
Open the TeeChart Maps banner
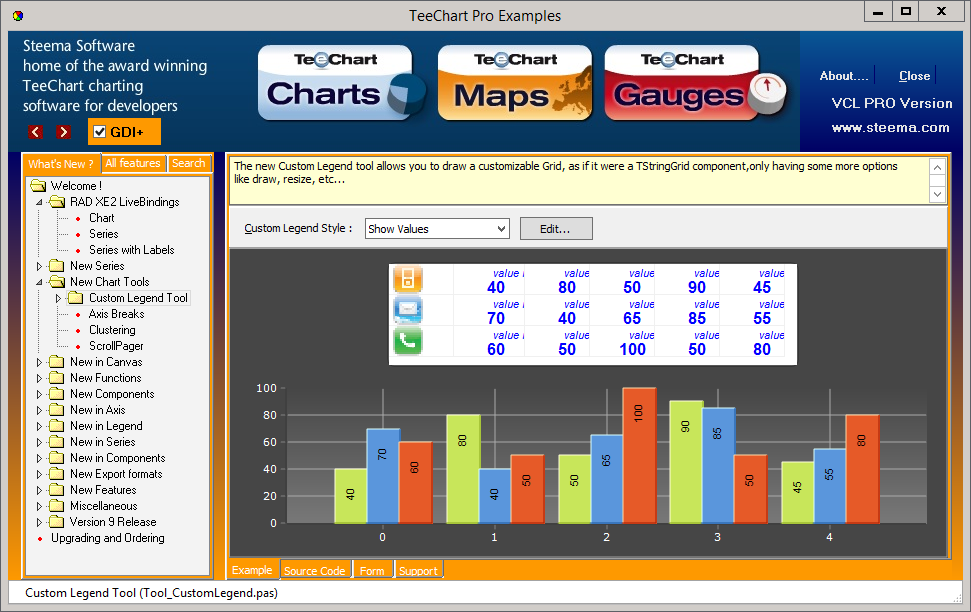[515, 83]
